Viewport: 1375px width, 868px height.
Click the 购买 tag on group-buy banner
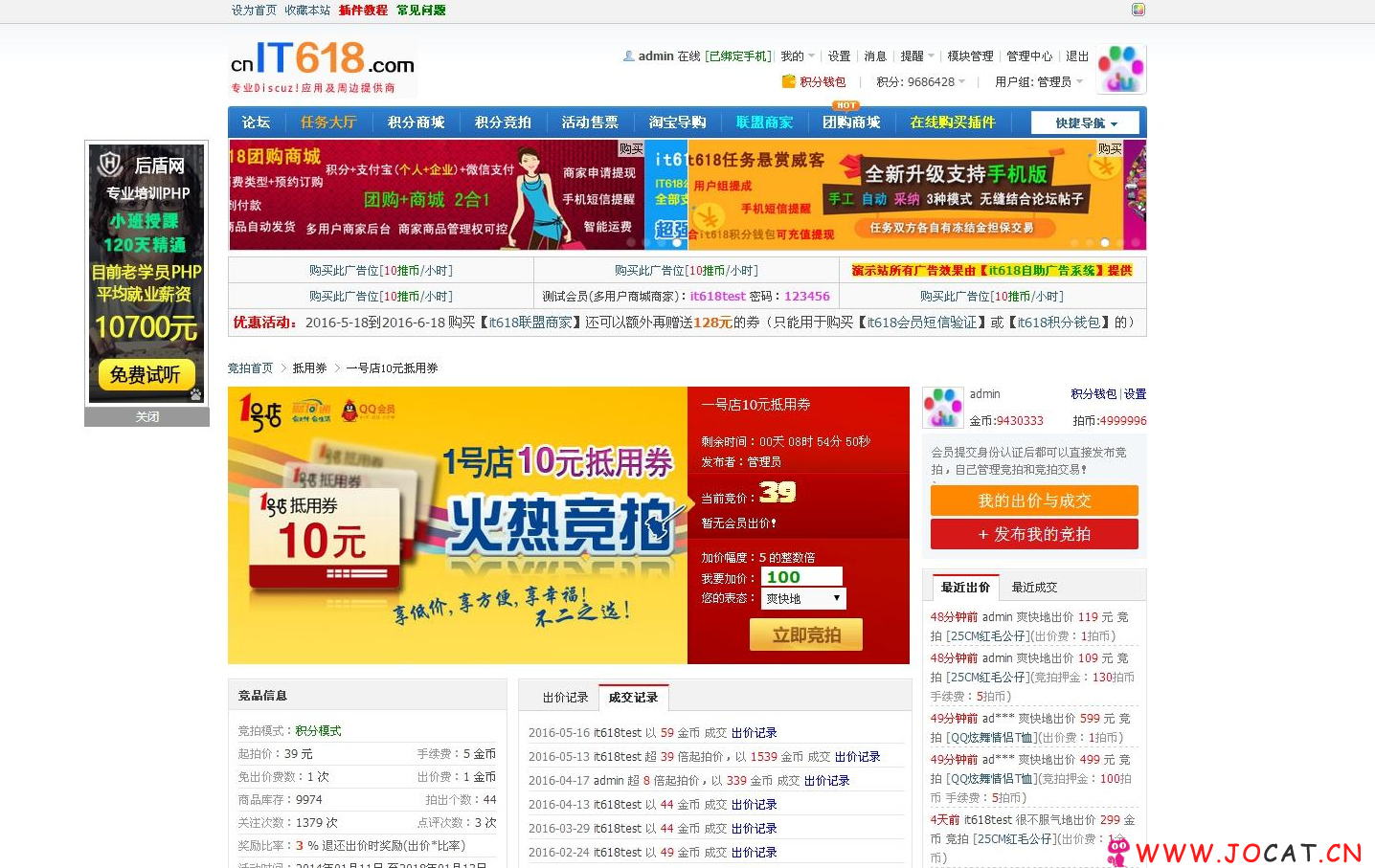631,148
